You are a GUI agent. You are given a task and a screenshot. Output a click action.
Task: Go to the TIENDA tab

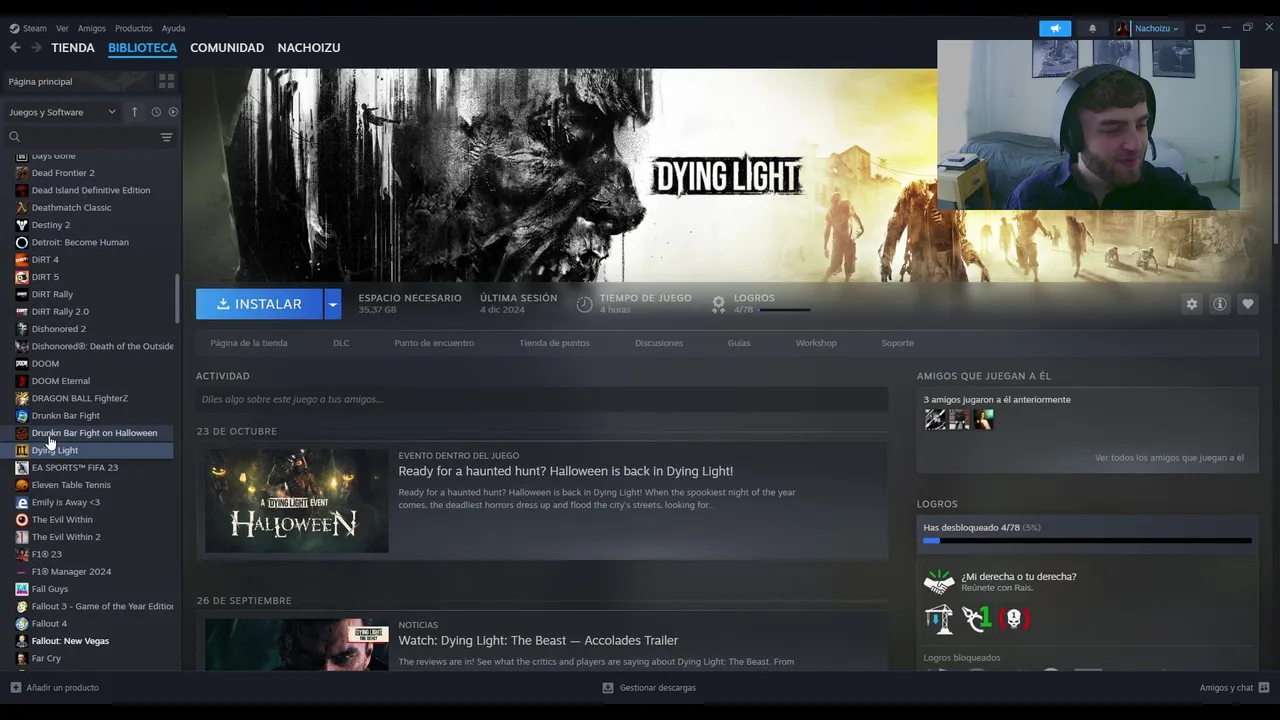coord(73,47)
